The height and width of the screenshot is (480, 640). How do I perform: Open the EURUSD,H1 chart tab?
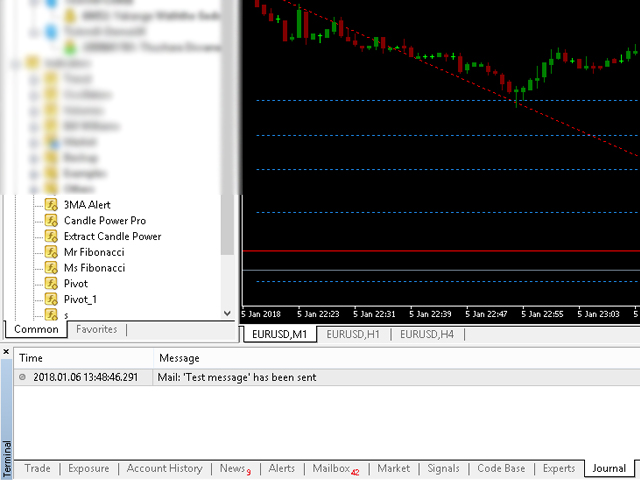pyautogui.click(x=353, y=334)
